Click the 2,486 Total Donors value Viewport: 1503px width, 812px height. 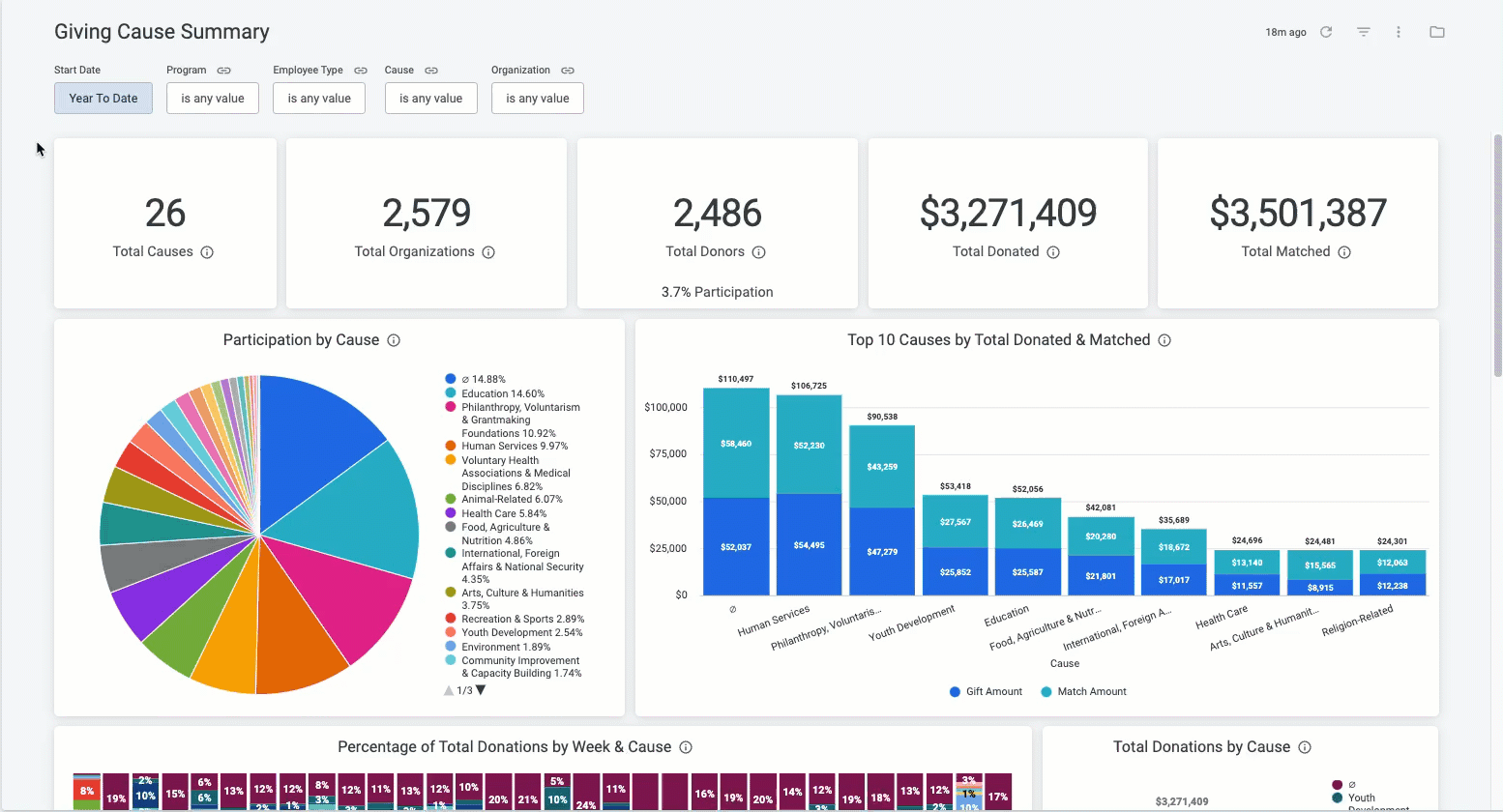coord(718,213)
